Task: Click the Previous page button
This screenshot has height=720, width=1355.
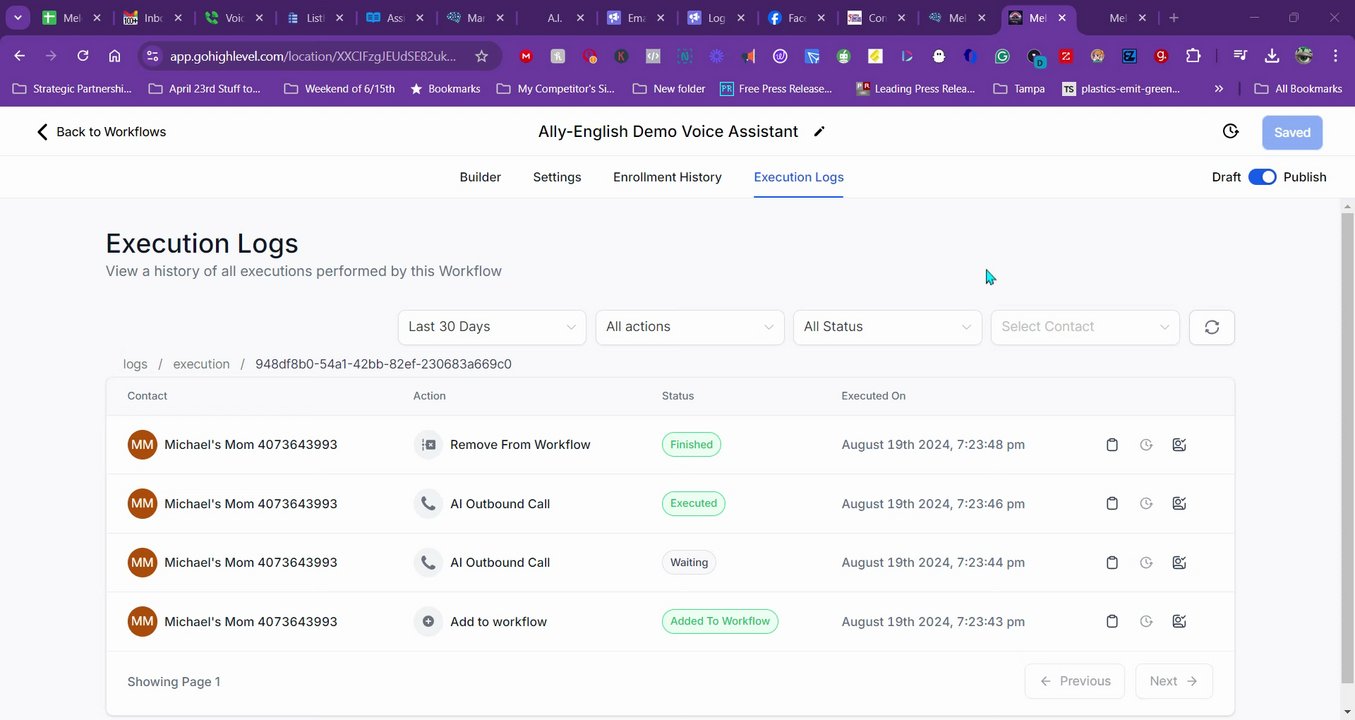Action: tap(1075, 681)
